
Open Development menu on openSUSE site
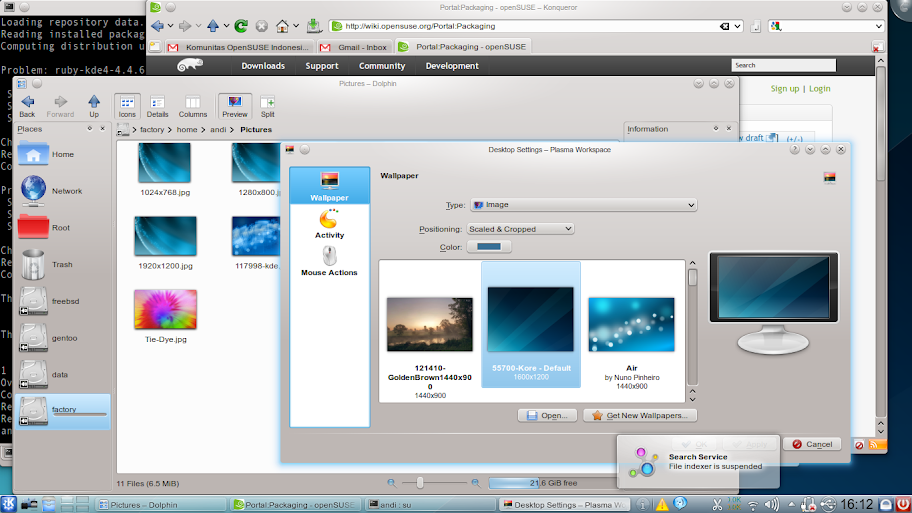(x=452, y=66)
